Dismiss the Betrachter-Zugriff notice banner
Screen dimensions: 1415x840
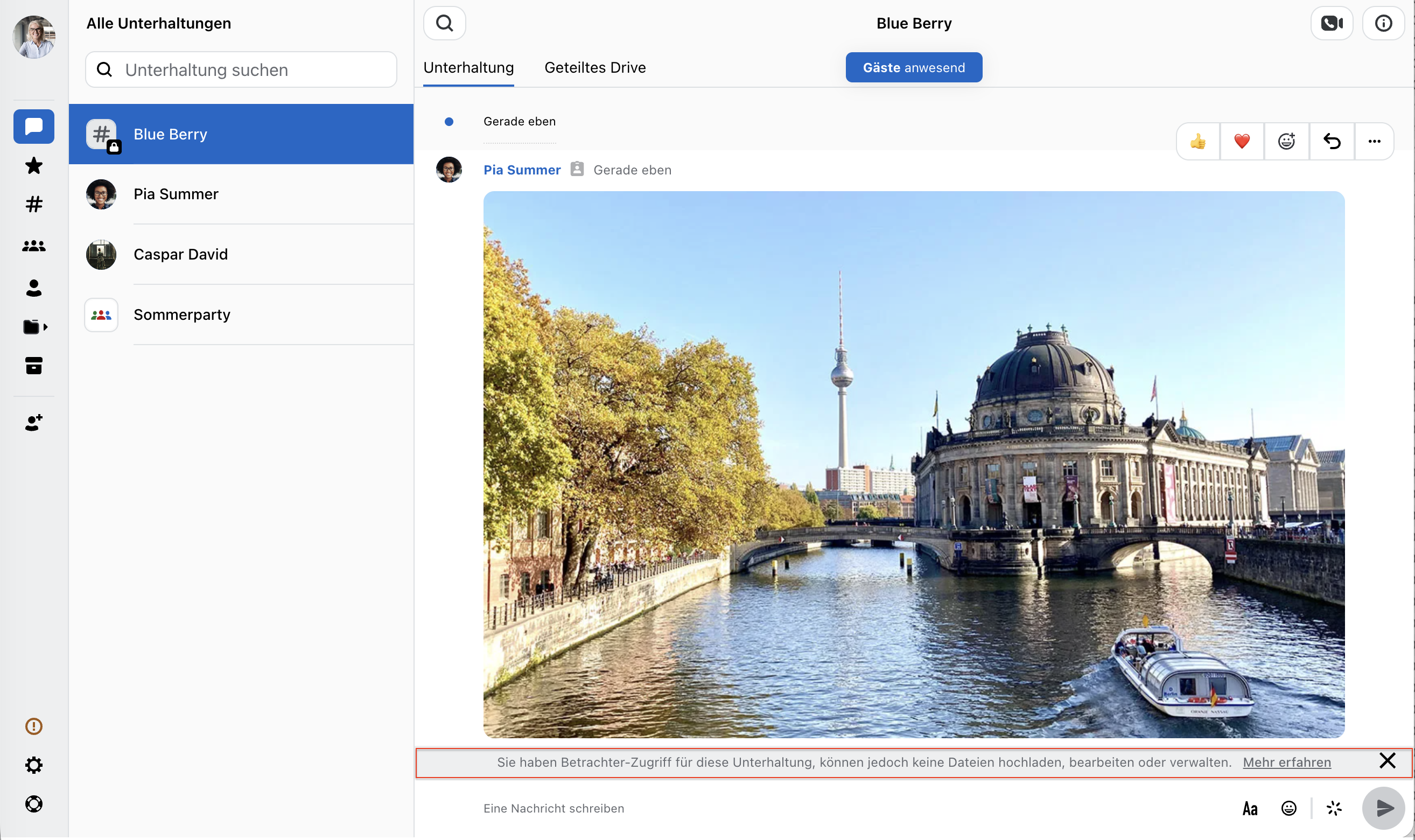(1387, 761)
